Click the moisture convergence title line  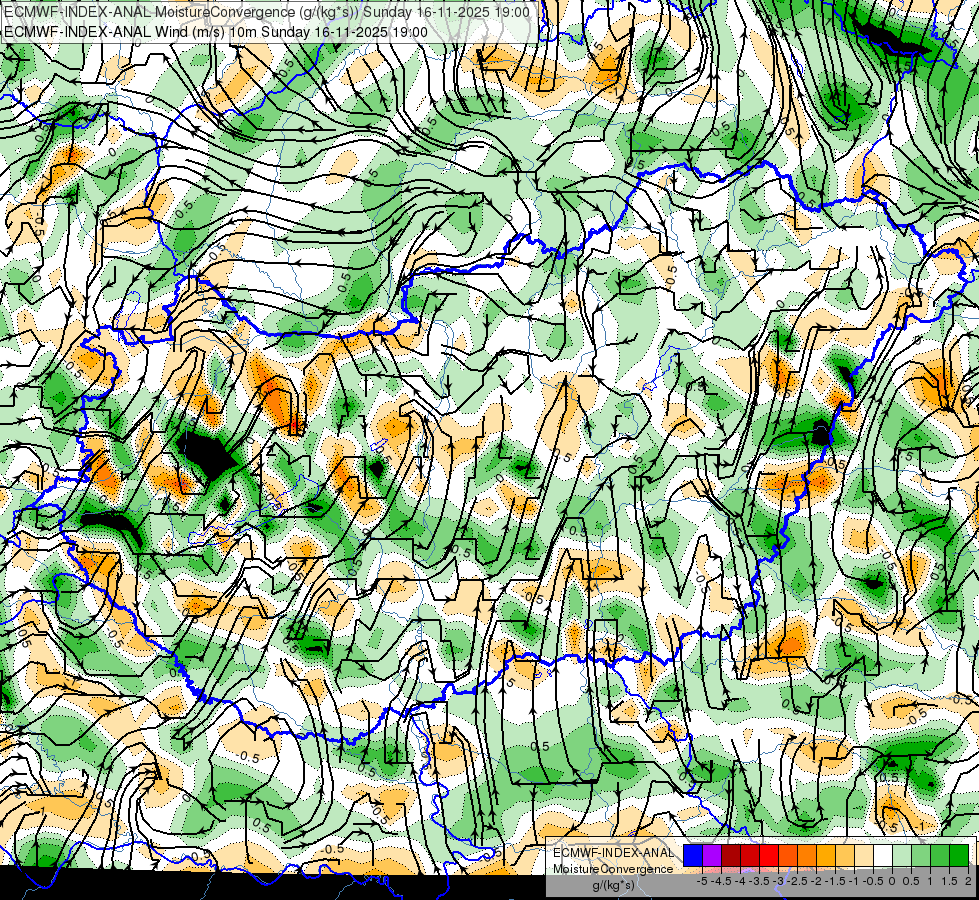click(267, 12)
